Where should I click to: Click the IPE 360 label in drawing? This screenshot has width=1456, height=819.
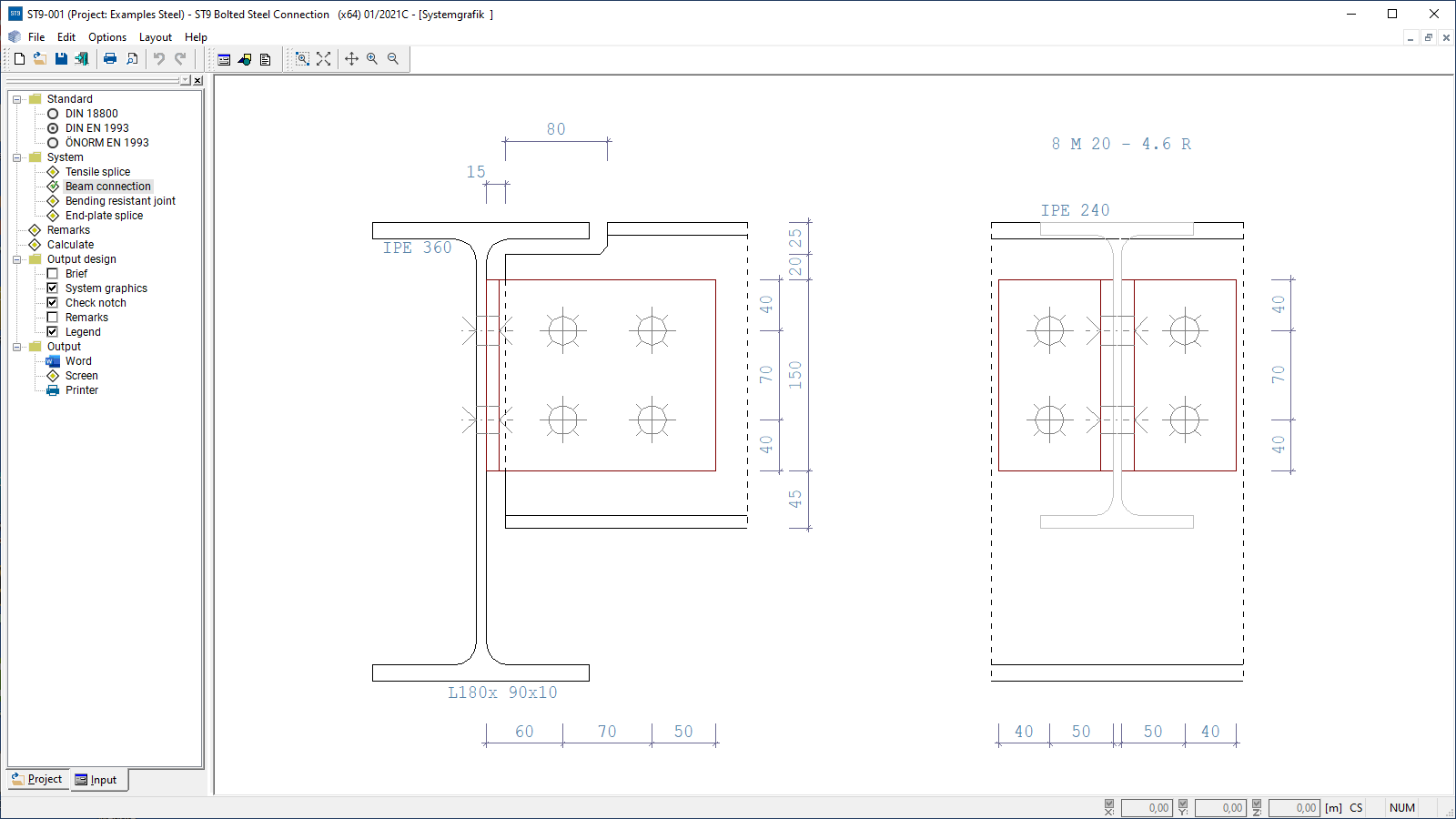pyautogui.click(x=417, y=248)
